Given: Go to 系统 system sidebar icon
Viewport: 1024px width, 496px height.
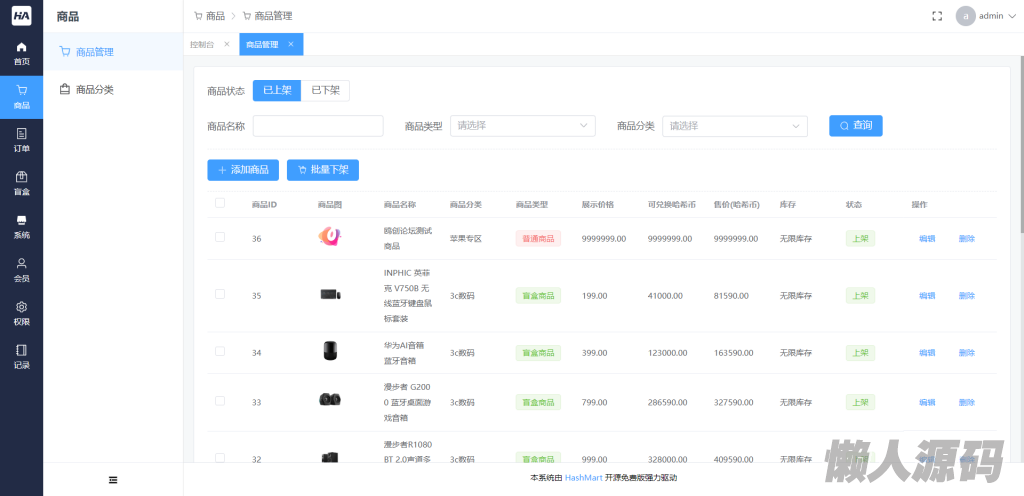Looking at the screenshot, I should 21,226.
